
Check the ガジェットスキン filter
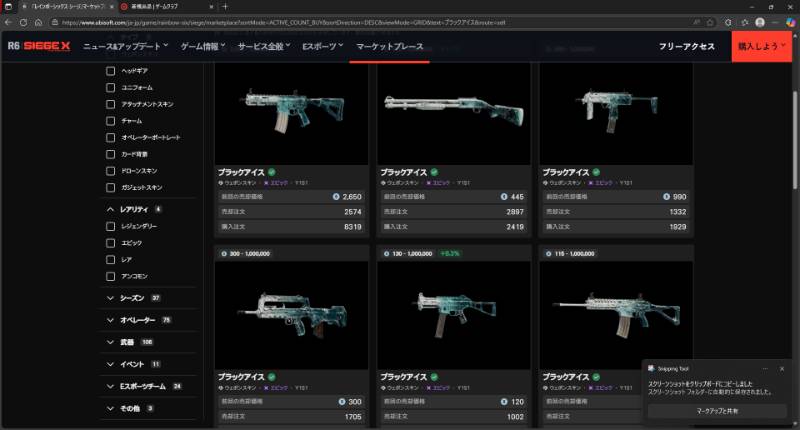coord(110,187)
